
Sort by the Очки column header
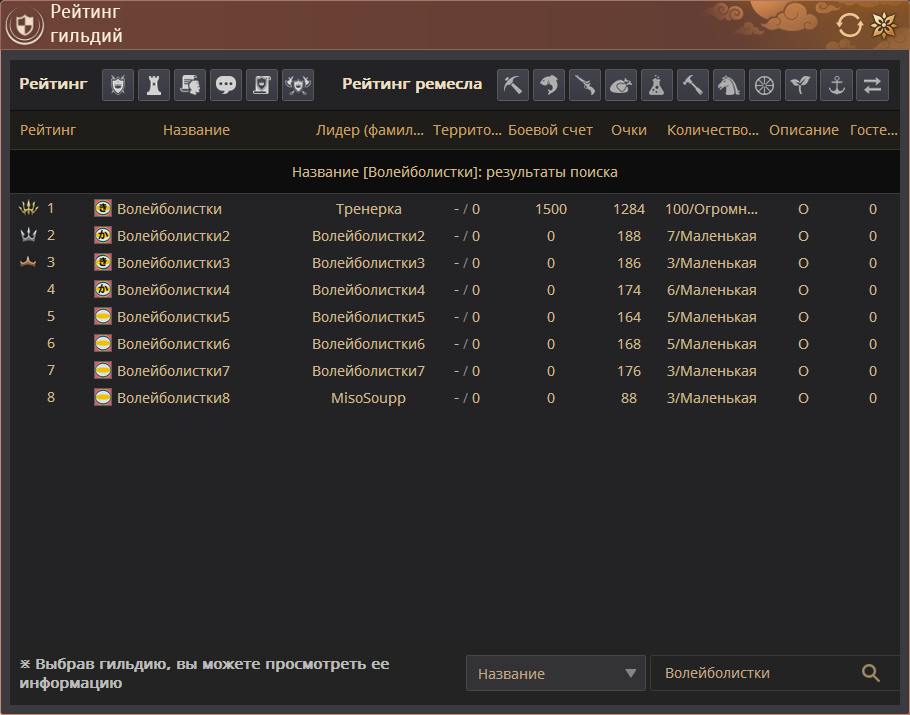point(629,130)
